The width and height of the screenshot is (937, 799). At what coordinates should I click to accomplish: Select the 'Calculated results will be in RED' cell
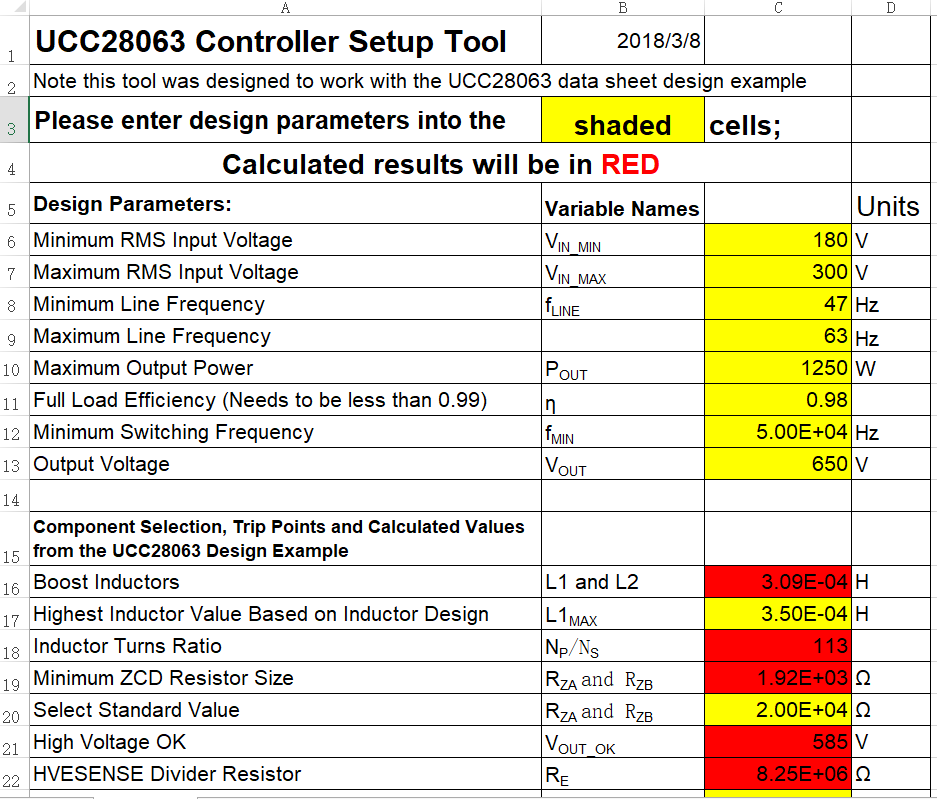coord(440,163)
